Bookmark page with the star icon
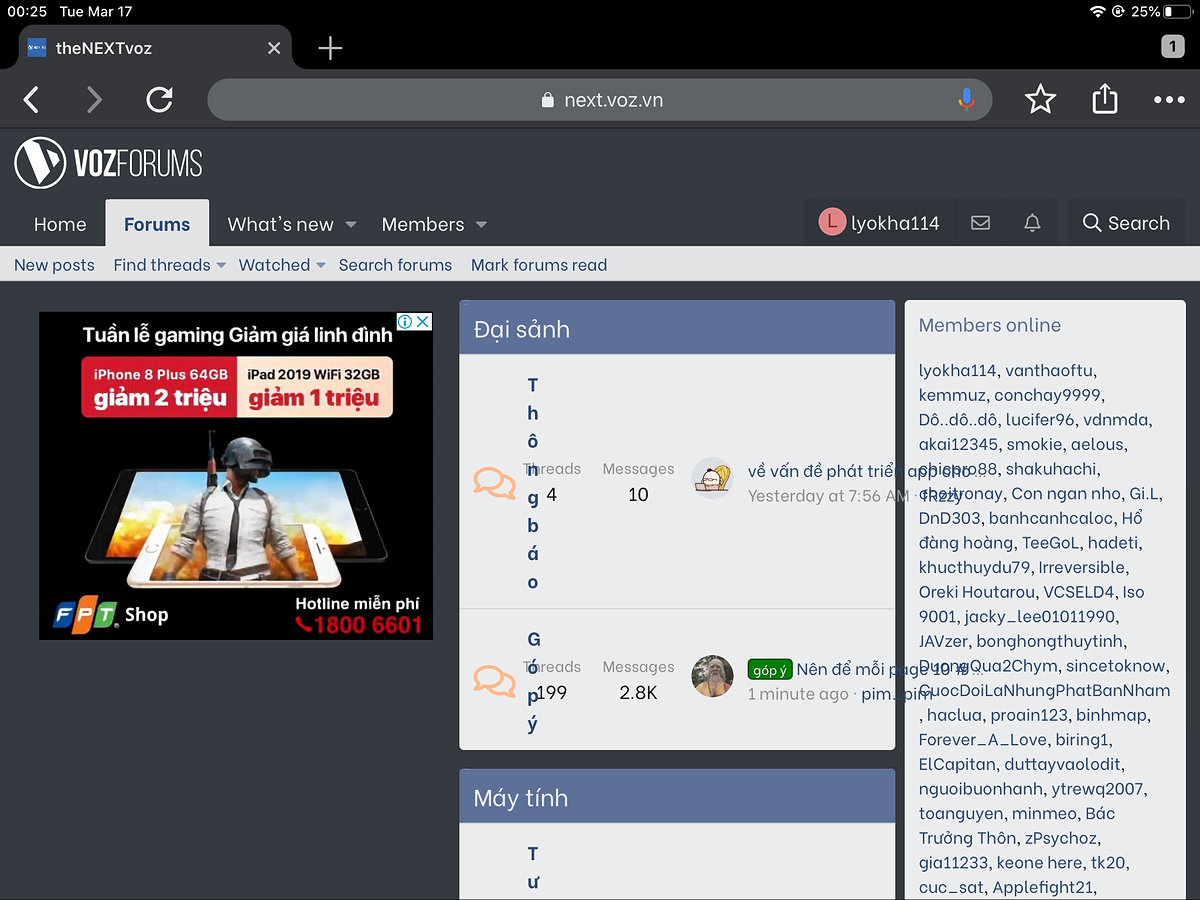The image size is (1200, 900). tap(1040, 99)
